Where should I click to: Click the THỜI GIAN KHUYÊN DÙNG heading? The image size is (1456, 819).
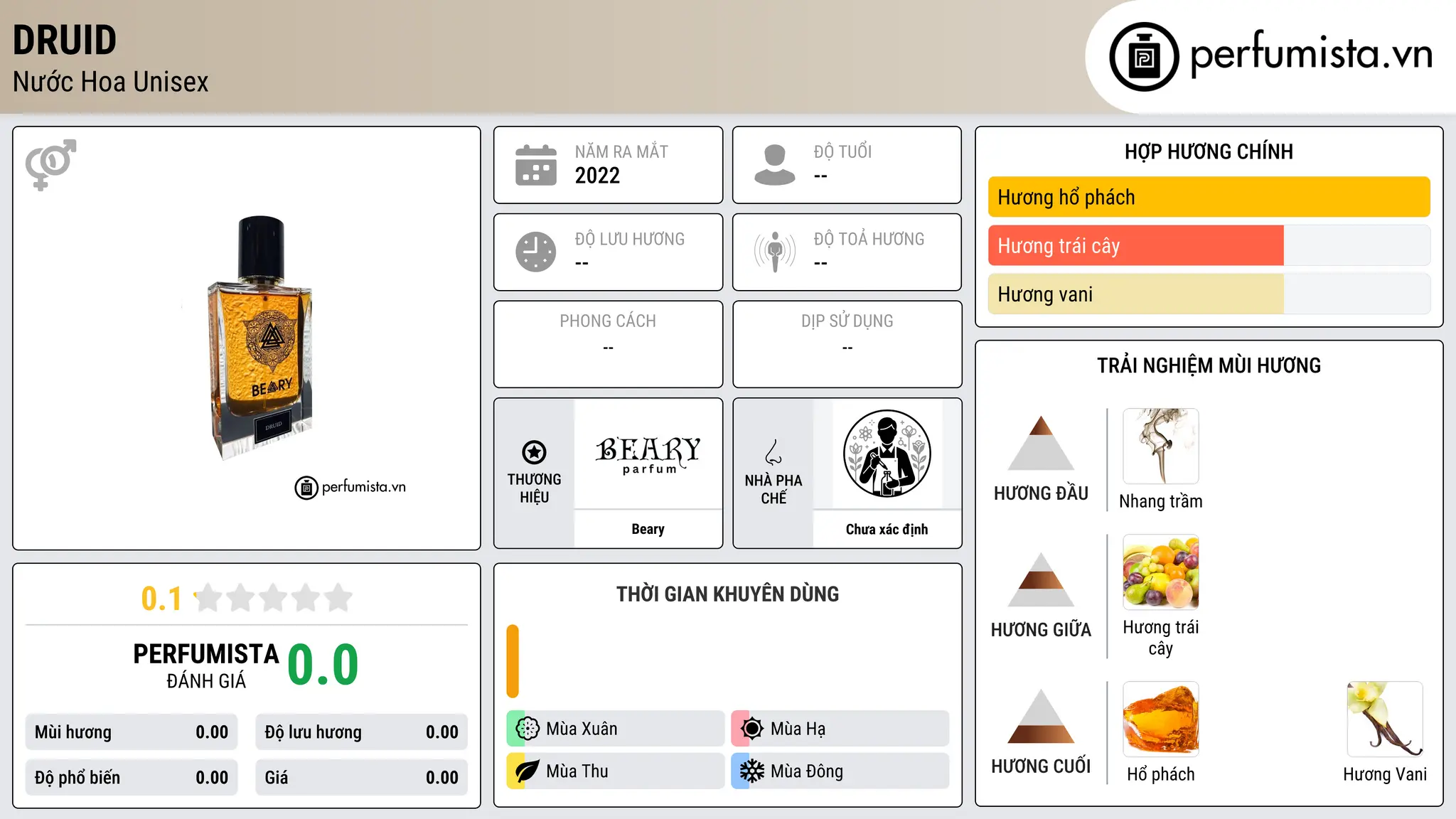(x=727, y=594)
